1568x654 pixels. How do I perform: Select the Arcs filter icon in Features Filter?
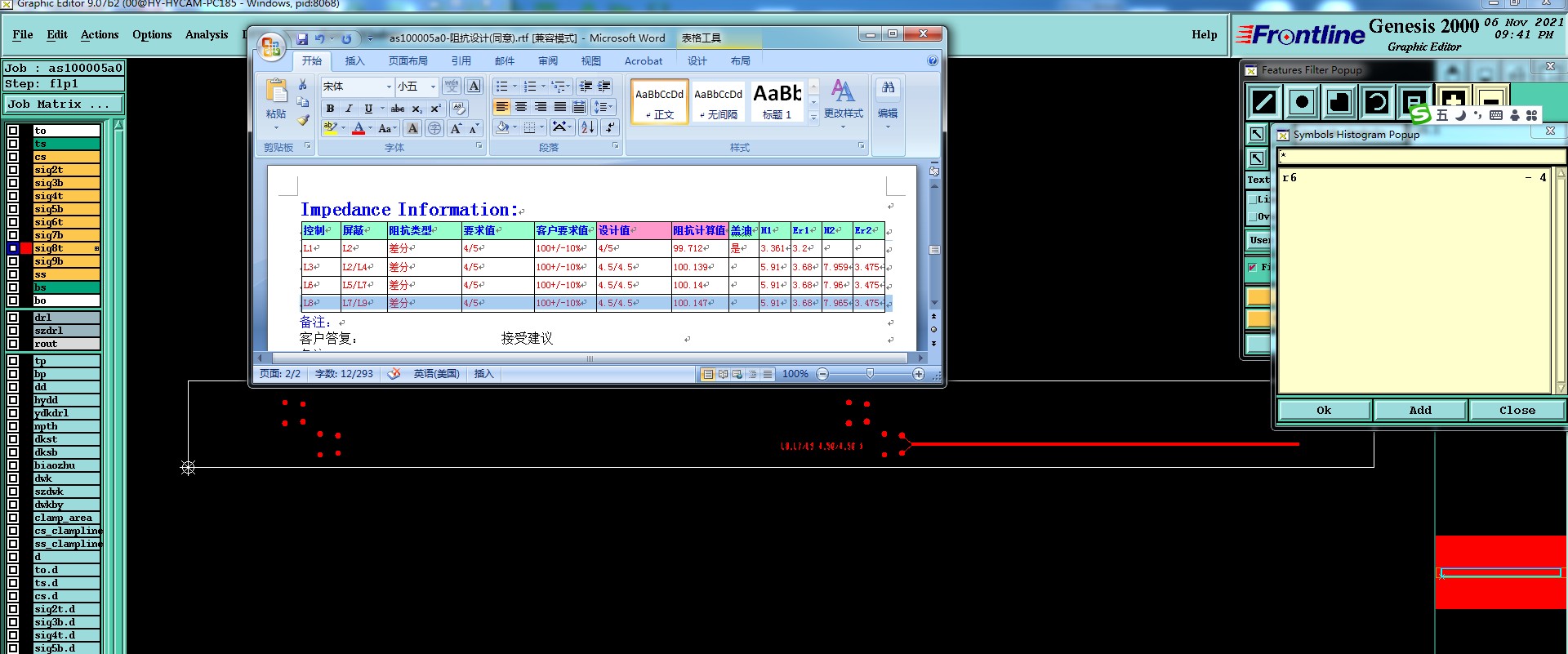(1377, 102)
